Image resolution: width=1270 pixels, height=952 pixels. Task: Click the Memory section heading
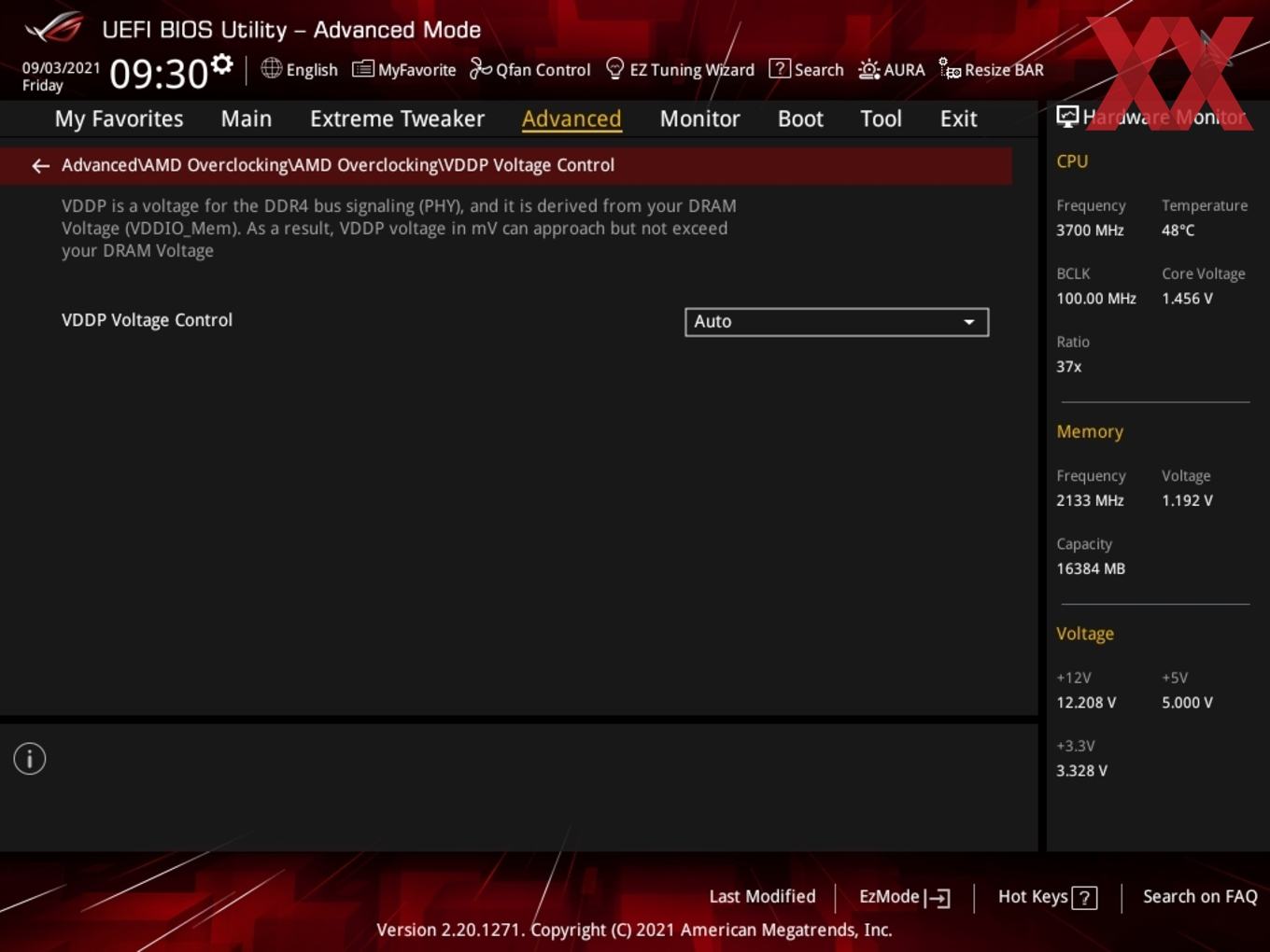click(x=1090, y=432)
